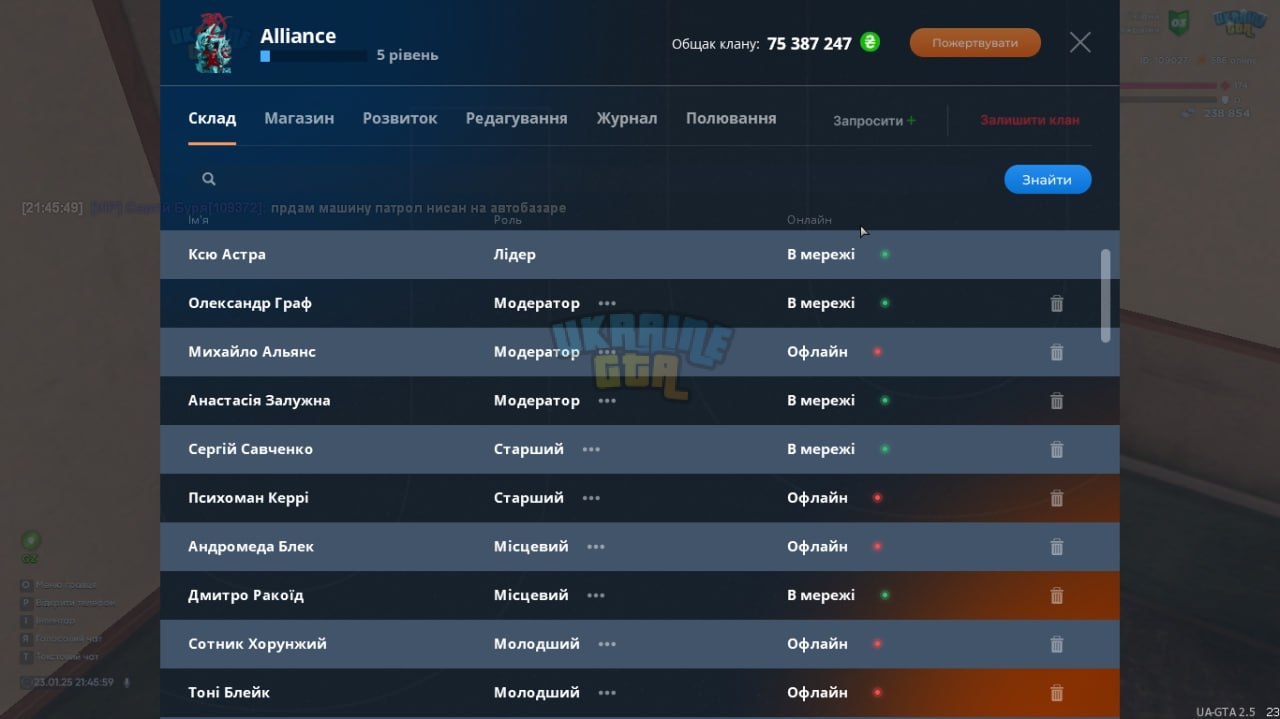
Task: Click trash icon for Сергій Савченко
Action: click(1056, 450)
